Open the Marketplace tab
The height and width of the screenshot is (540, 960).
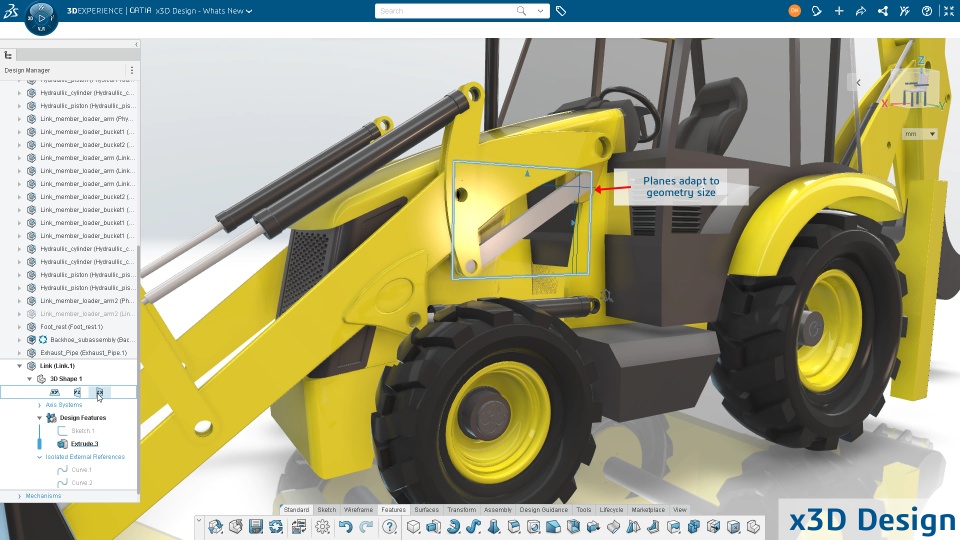648,509
